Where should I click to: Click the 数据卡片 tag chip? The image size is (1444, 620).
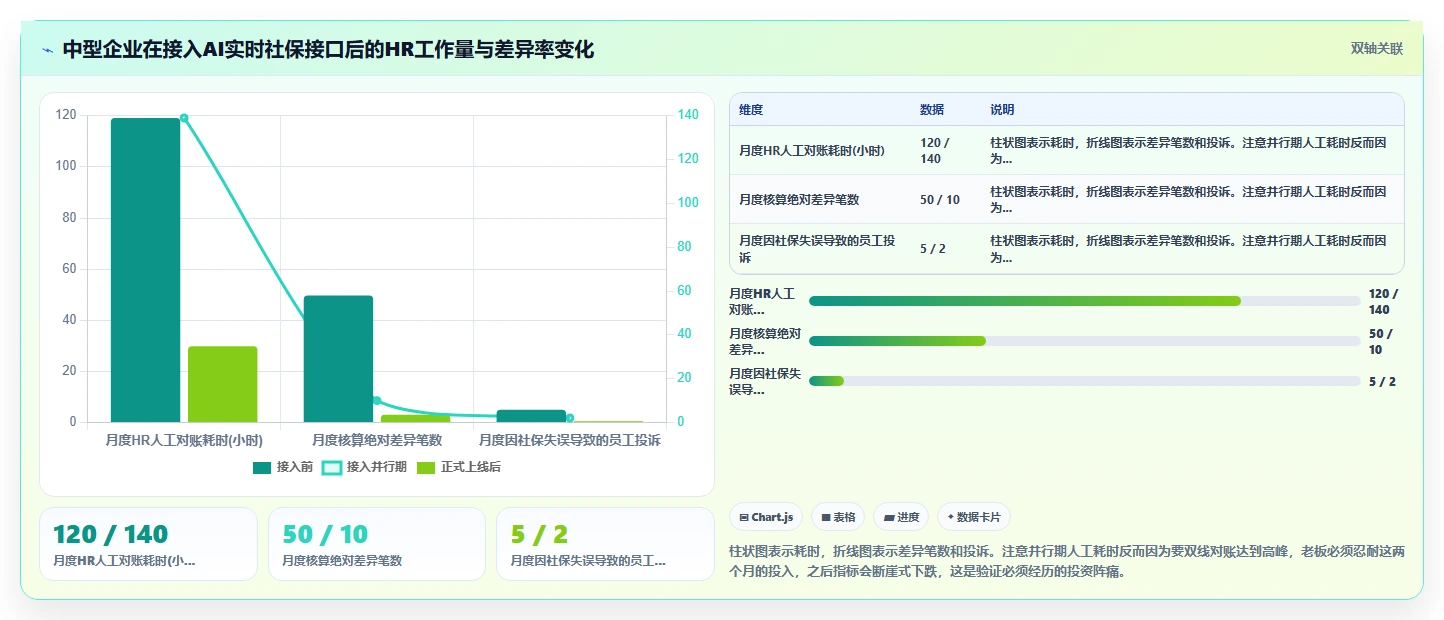tap(974, 517)
